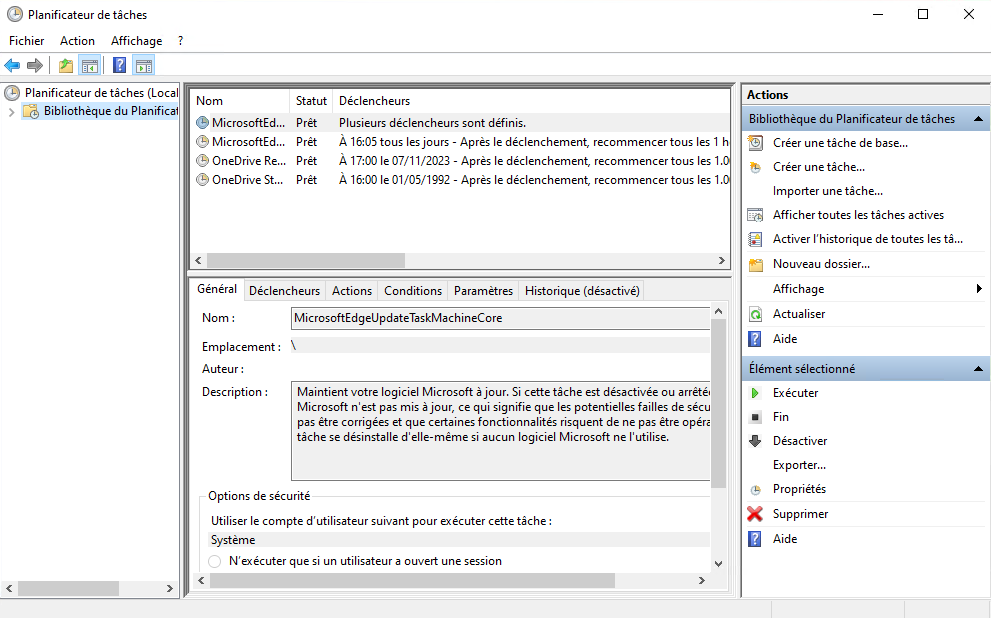The height and width of the screenshot is (618, 991).
Task: Open the Affichage submenu in Actions pane
Action: [978, 289]
